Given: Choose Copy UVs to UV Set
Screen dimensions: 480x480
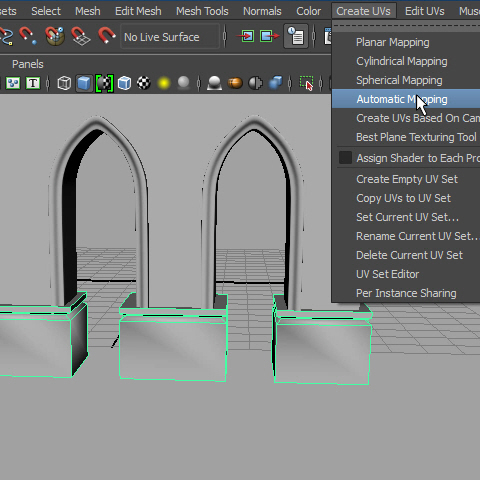Looking at the screenshot, I should tap(406, 198).
